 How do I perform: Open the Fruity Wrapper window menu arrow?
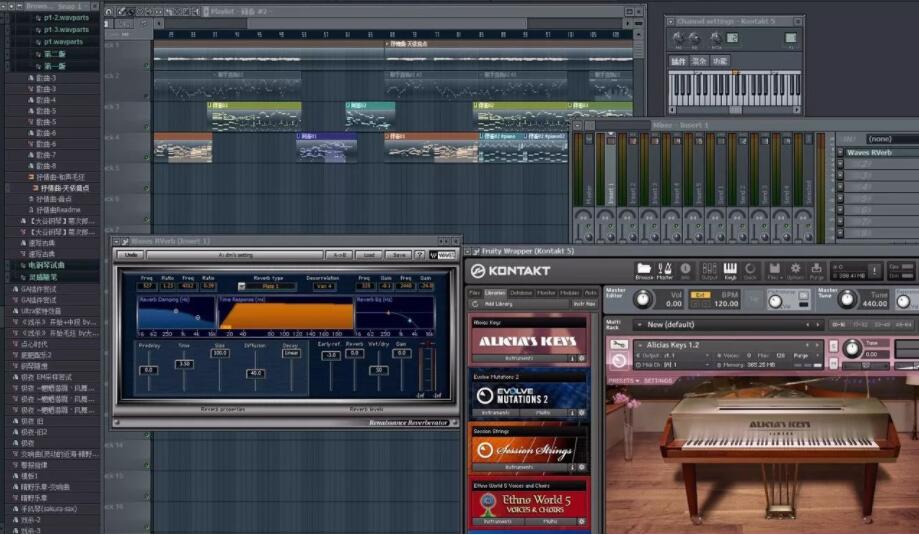[468, 251]
